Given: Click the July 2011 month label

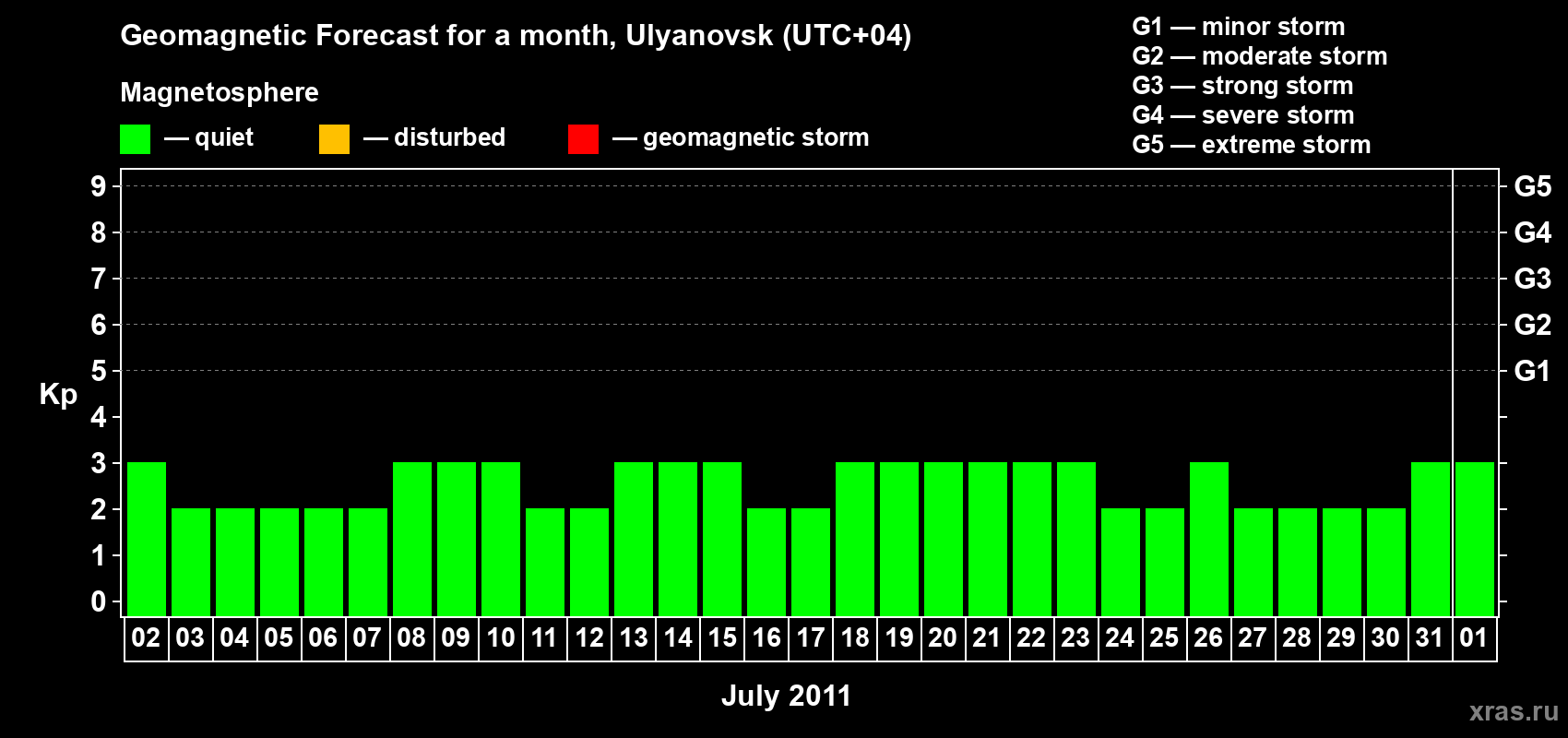Looking at the screenshot, I should tap(786, 696).
